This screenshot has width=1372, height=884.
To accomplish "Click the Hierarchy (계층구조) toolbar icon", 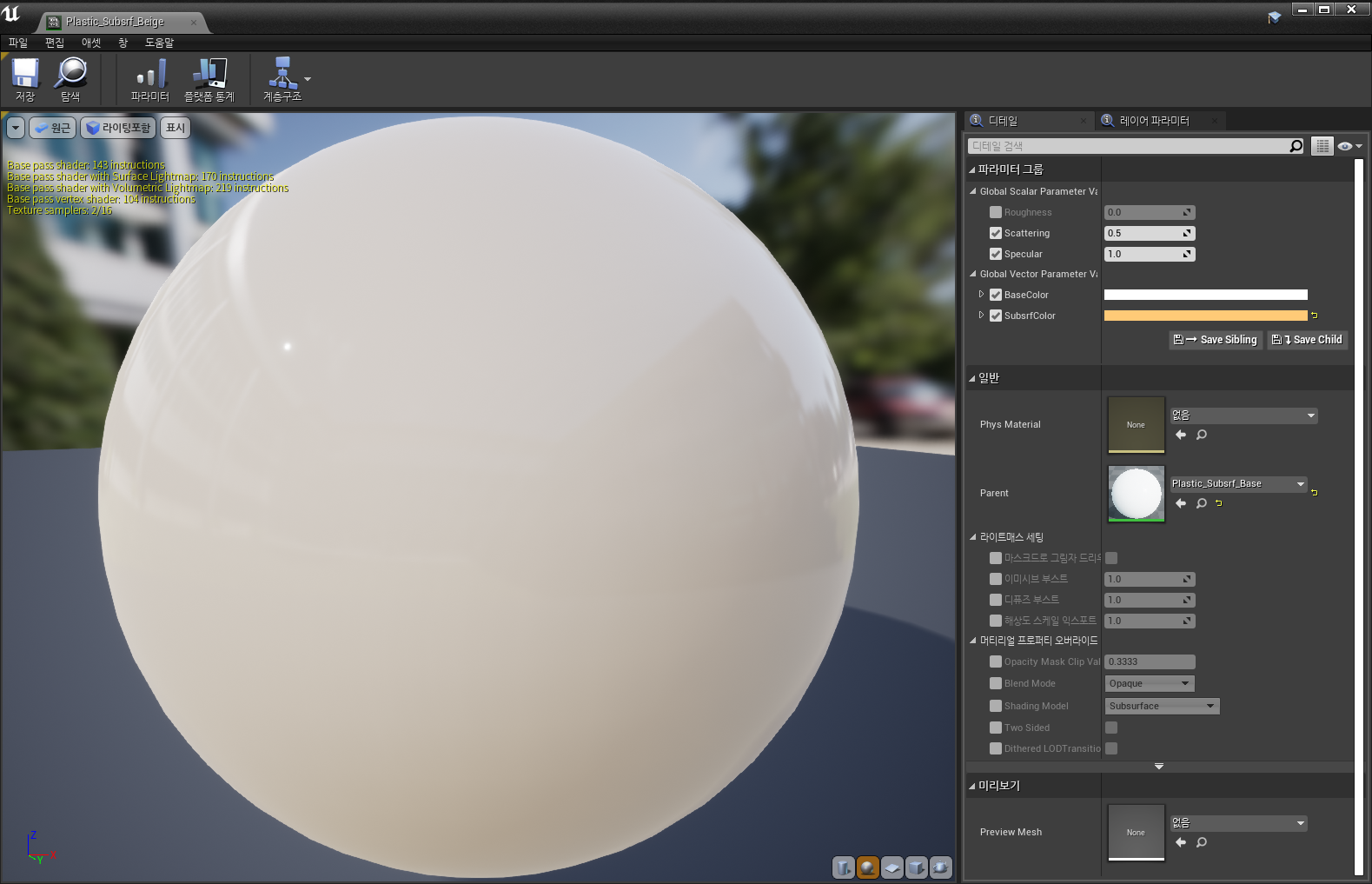I will (x=282, y=79).
